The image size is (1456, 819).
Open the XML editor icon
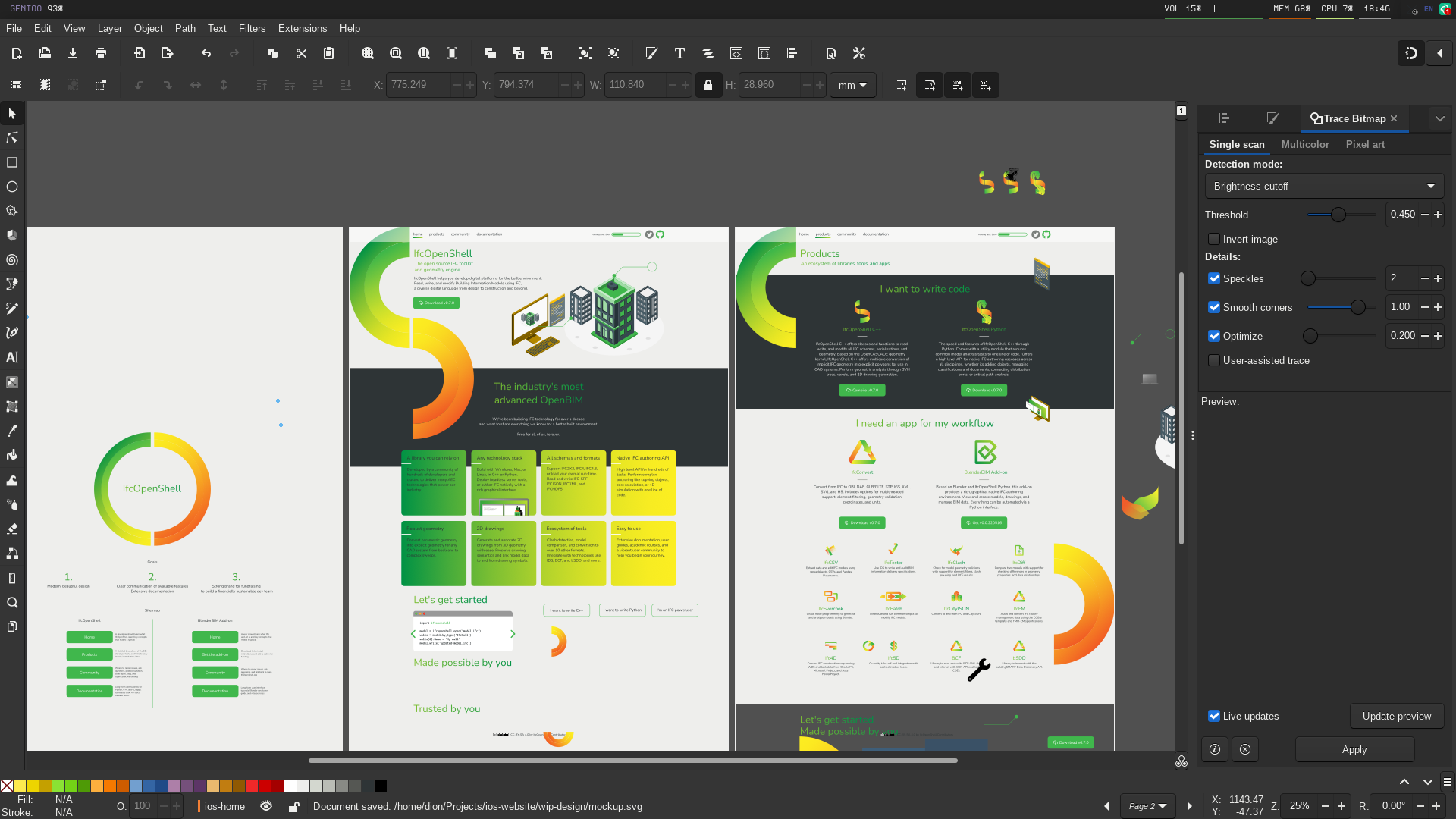pyautogui.click(x=736, y=53)
